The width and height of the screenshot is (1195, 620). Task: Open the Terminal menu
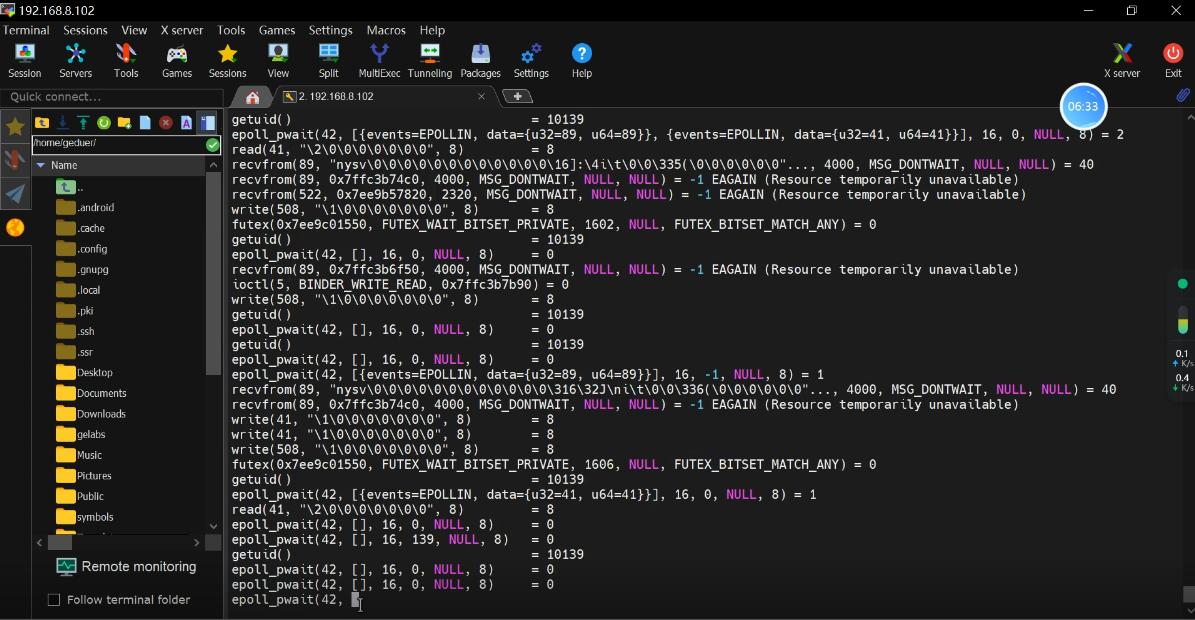click(x=26, y=30)
